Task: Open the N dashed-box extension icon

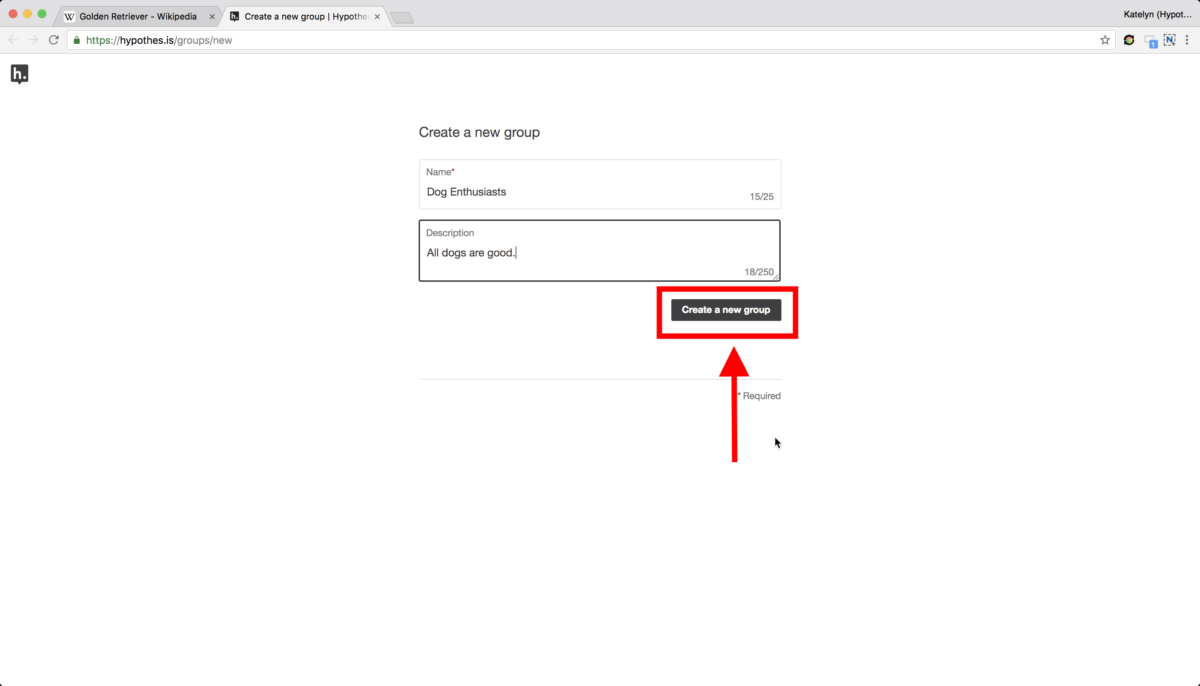Action: [1170, 40]
